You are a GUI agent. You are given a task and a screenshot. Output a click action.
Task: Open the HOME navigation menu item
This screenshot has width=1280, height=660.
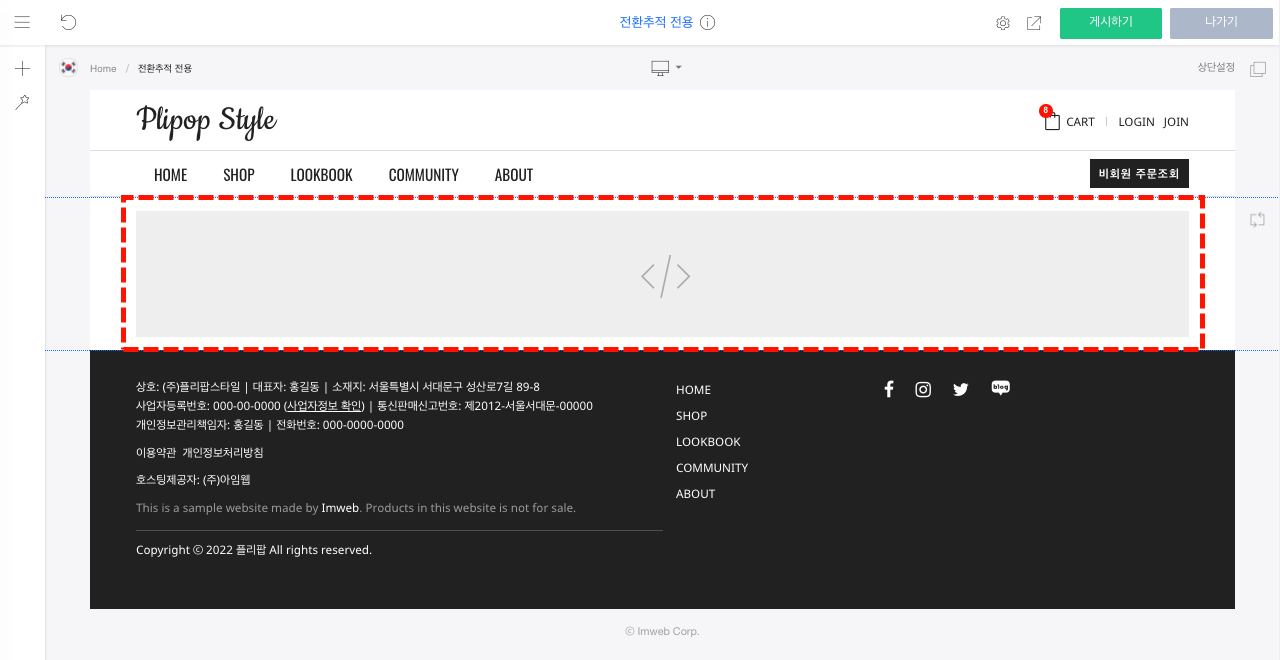tap(170, 175)
